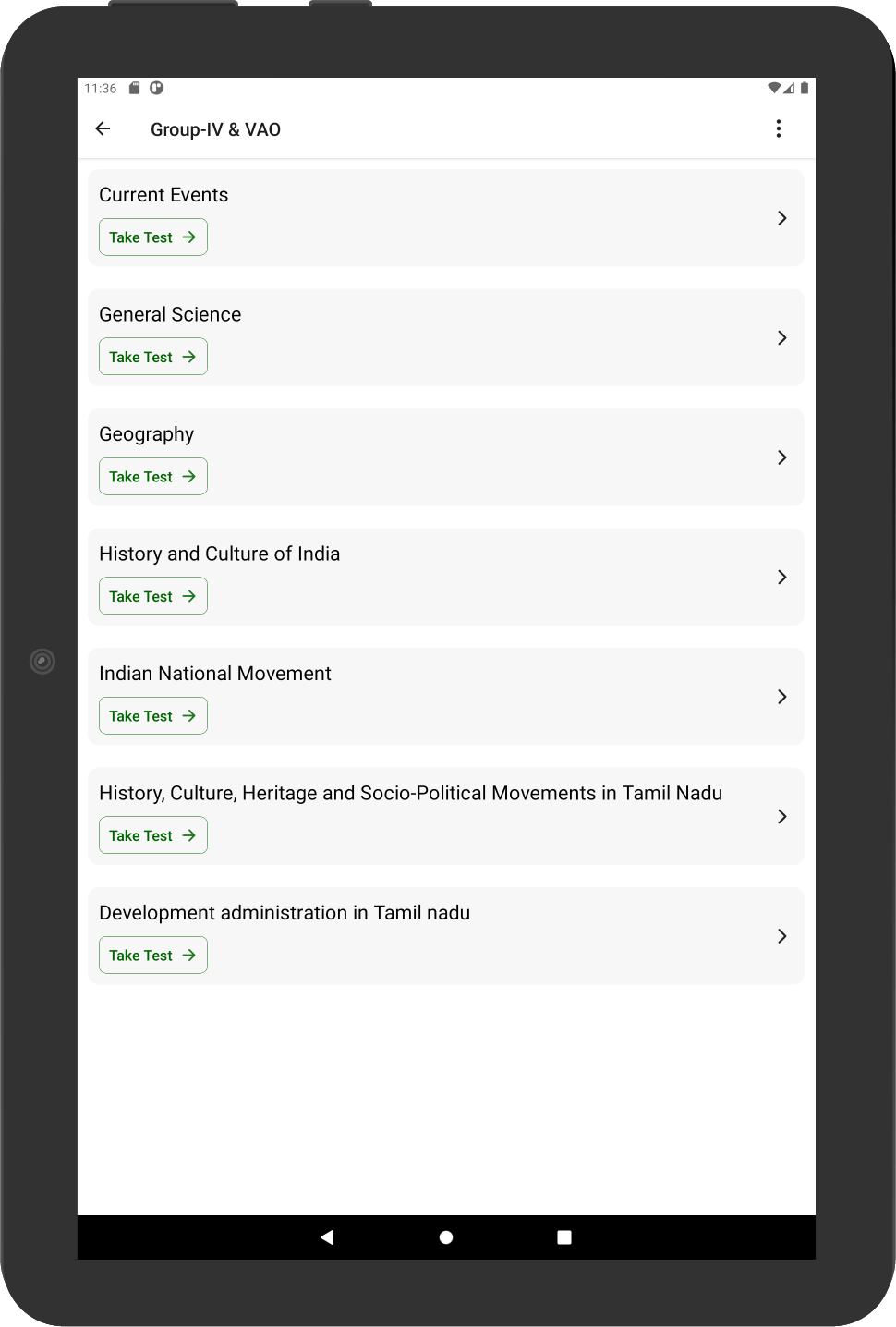Open the Indian National Movement card title

215,674
